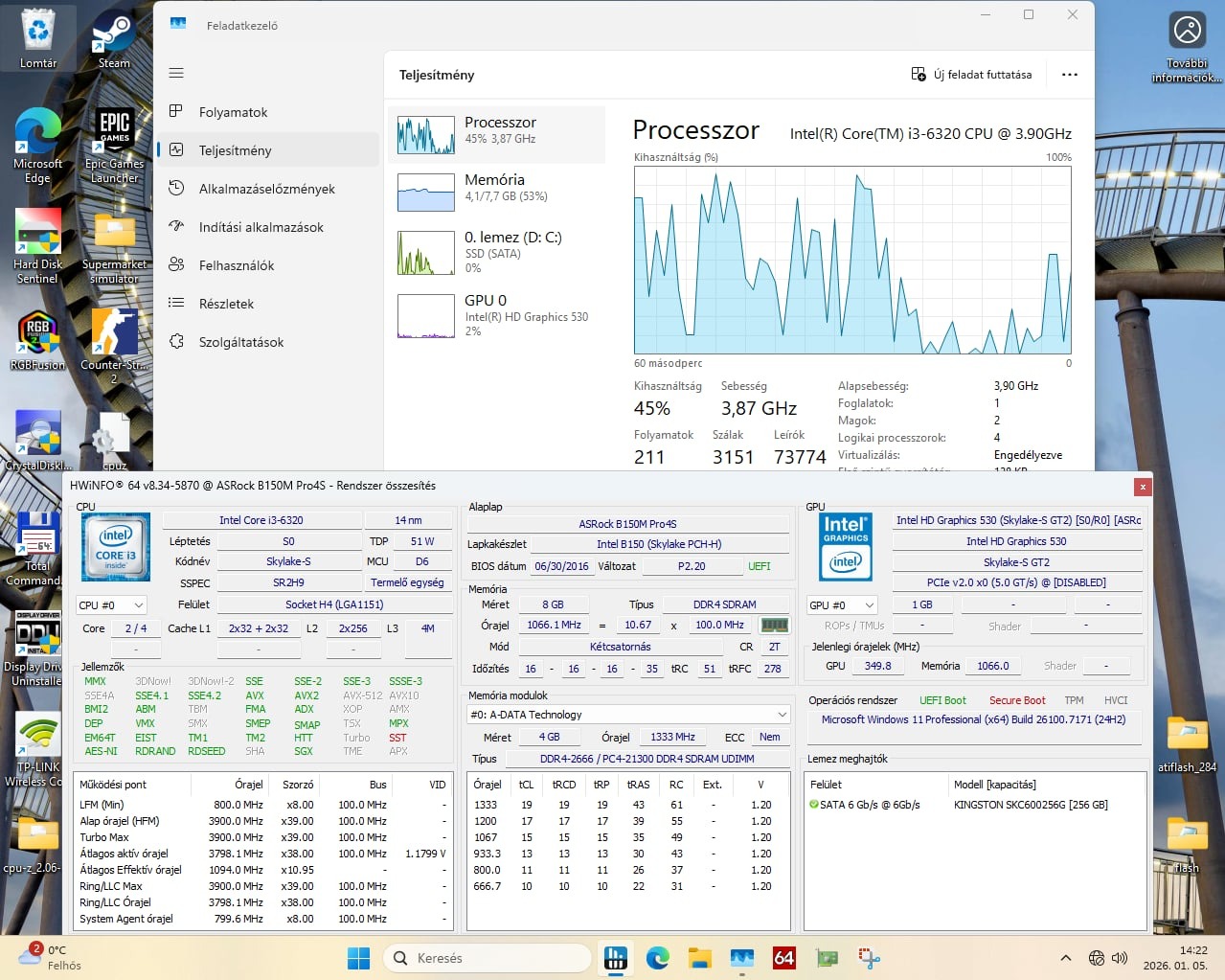
Task: Switch to Felhasználók page
Action: [268, 265]
